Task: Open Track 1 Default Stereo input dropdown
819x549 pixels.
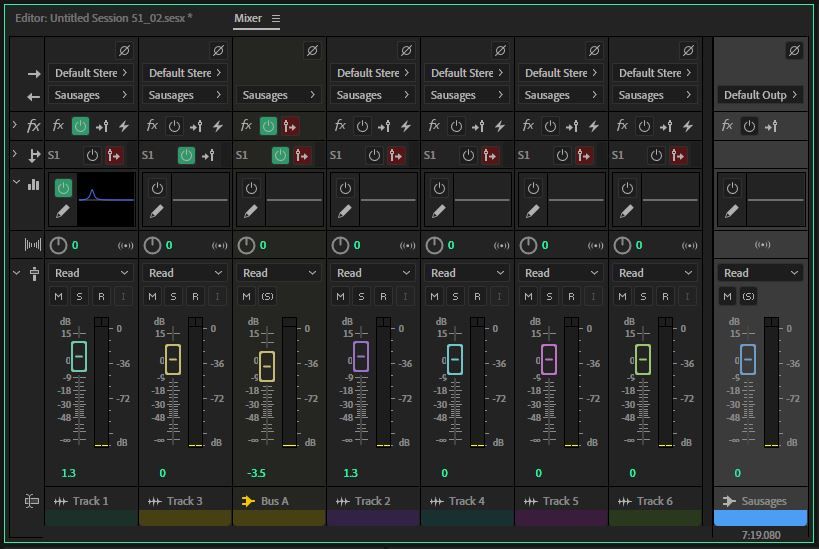Action: [x=91, y=73]
